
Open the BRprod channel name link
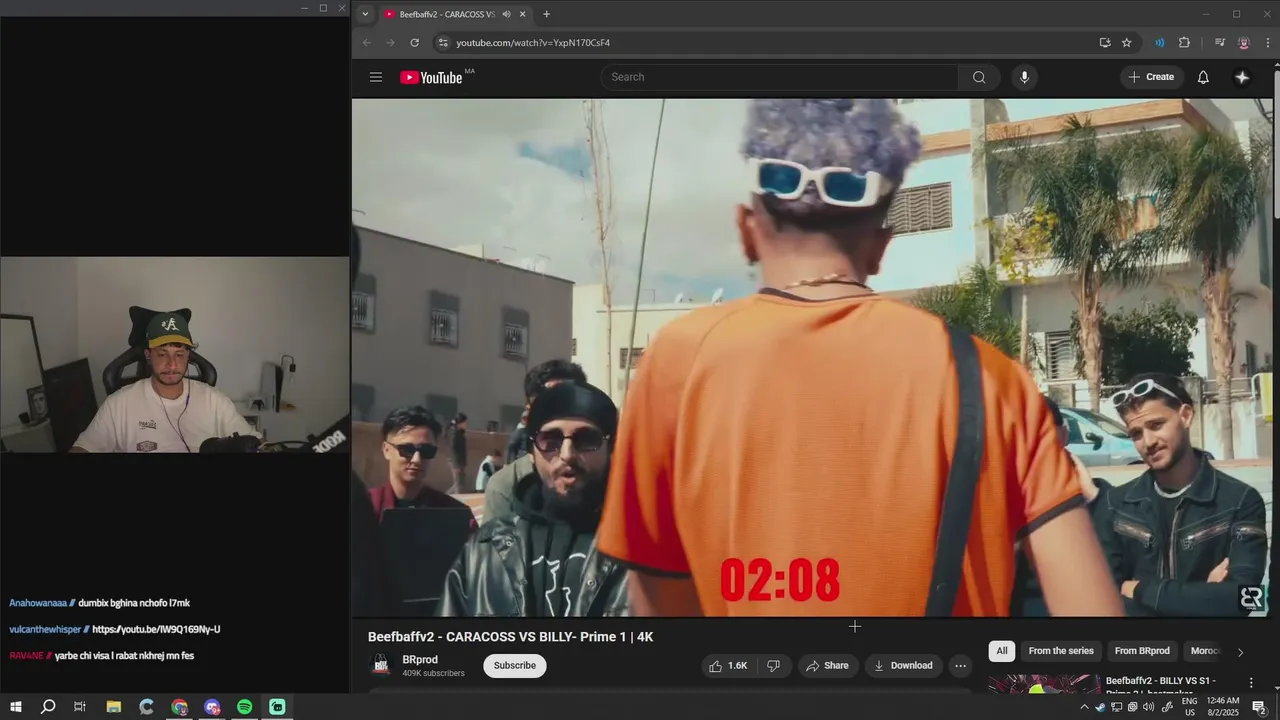click(x=420, y=660)
